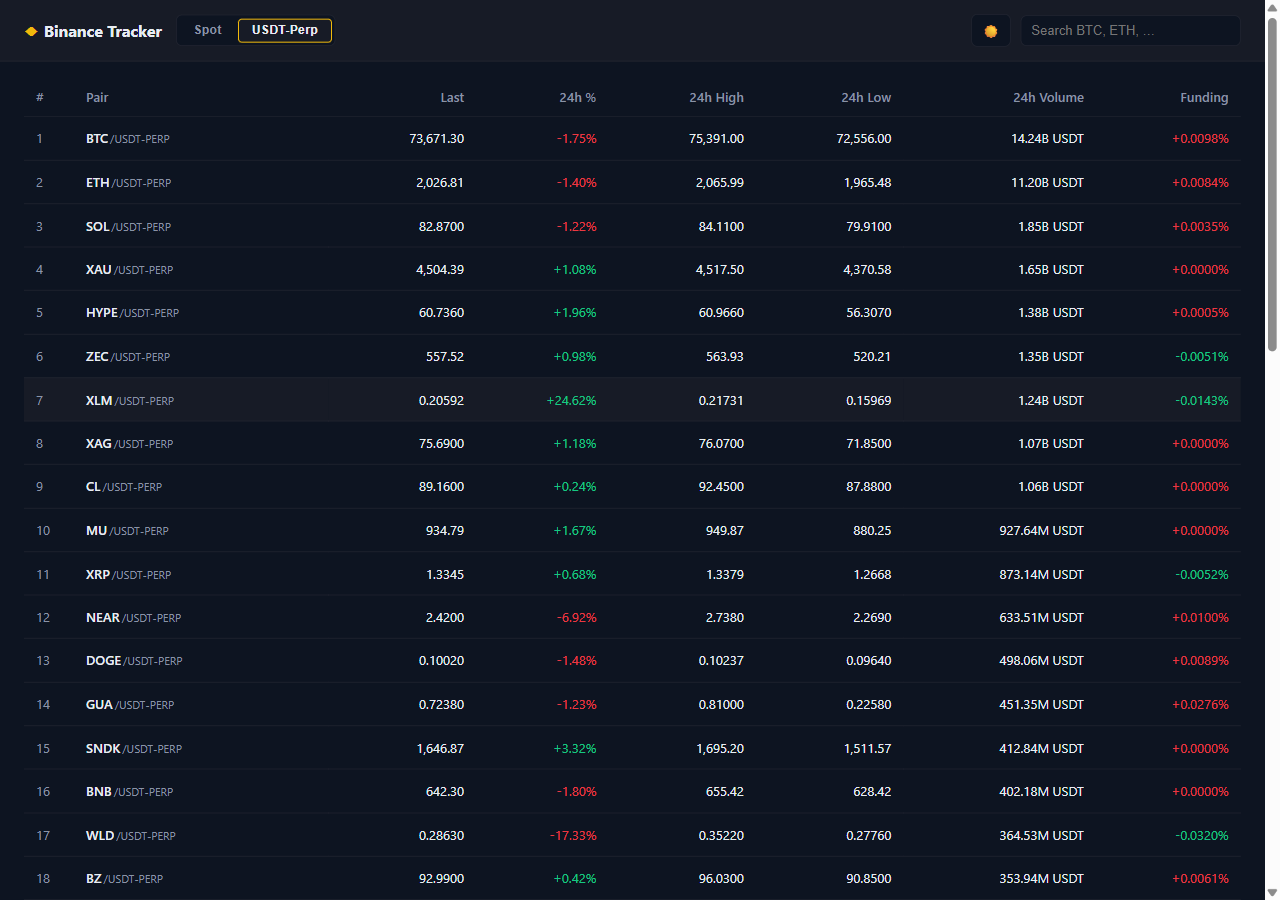Click NEAR funding rate +0.0100%

[x=1200, y=618]
